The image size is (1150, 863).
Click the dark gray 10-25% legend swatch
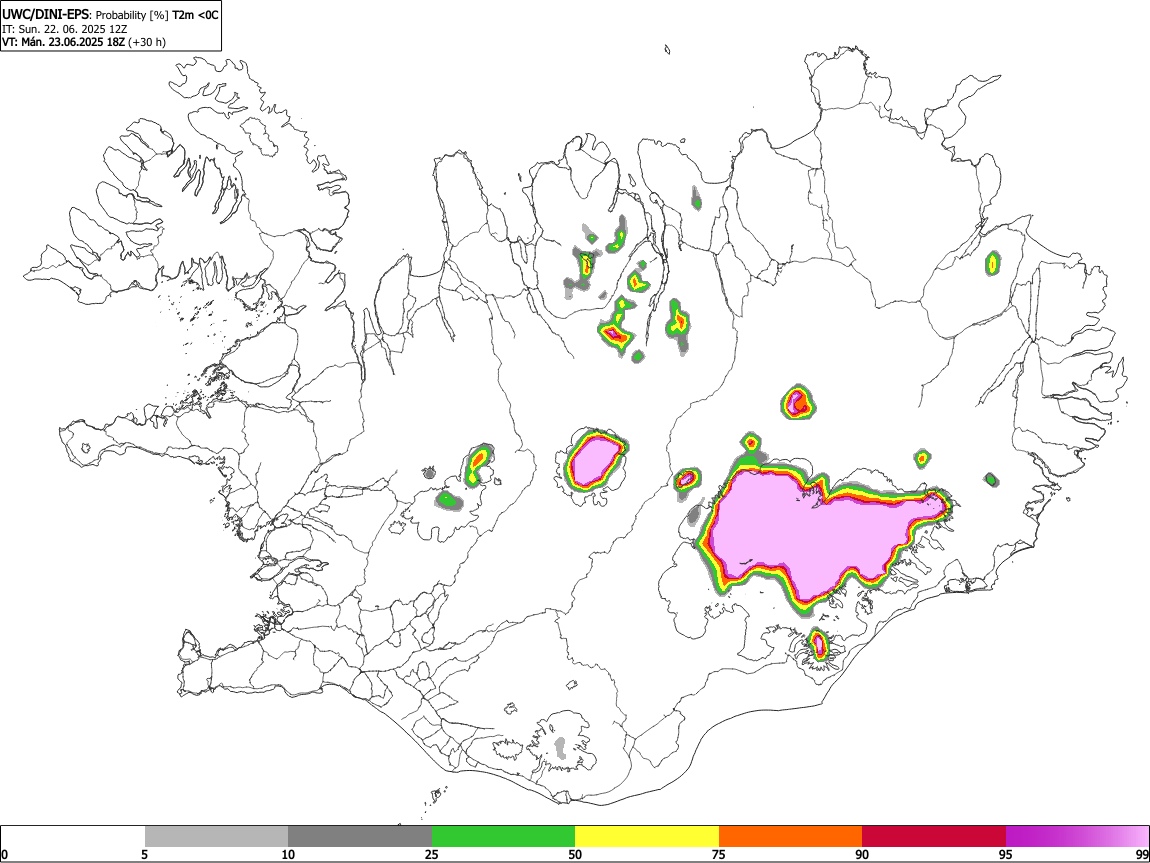point(360,837)
